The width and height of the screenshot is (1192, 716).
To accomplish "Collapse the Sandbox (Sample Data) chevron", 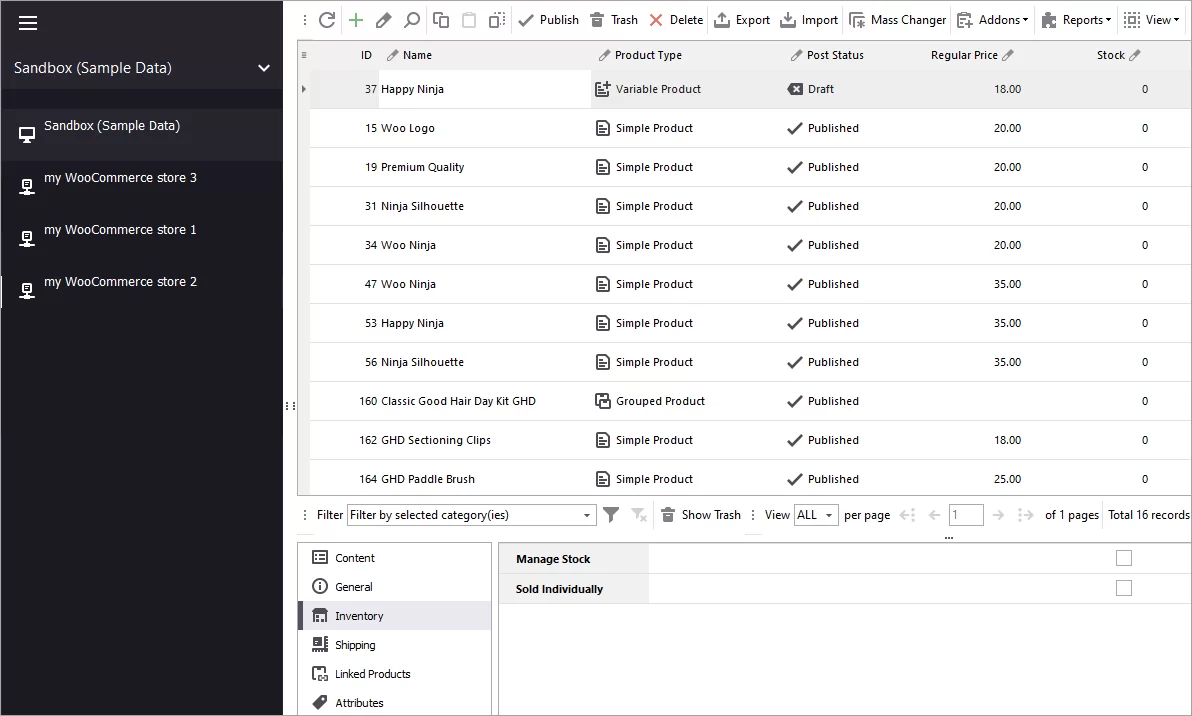I will 263,68.
